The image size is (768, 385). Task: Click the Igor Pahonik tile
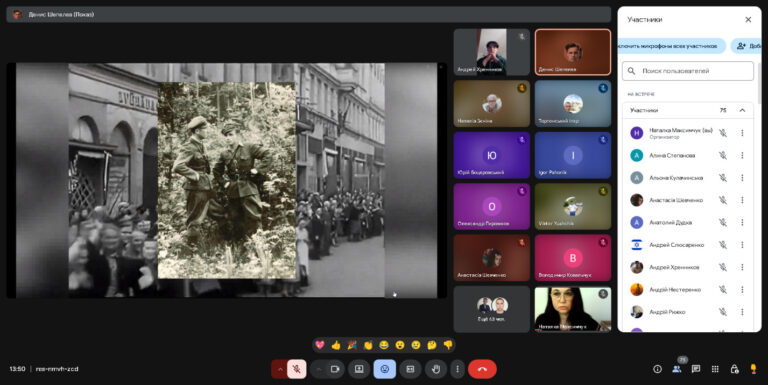(573, 155)
